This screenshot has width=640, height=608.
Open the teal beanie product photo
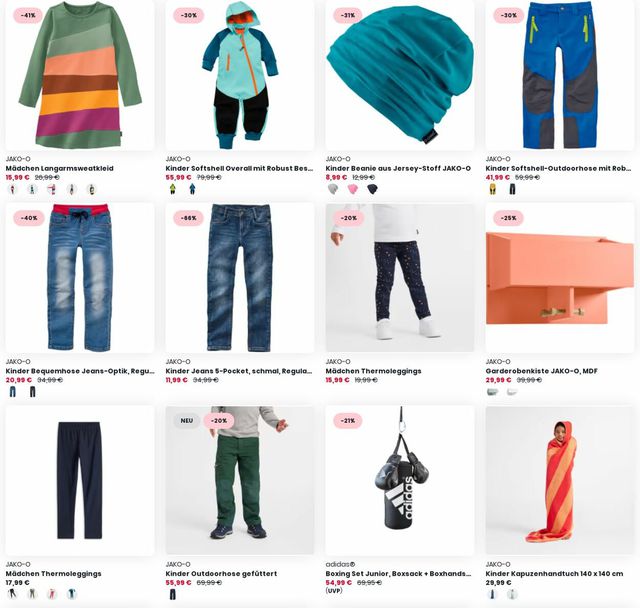point(400,75)
